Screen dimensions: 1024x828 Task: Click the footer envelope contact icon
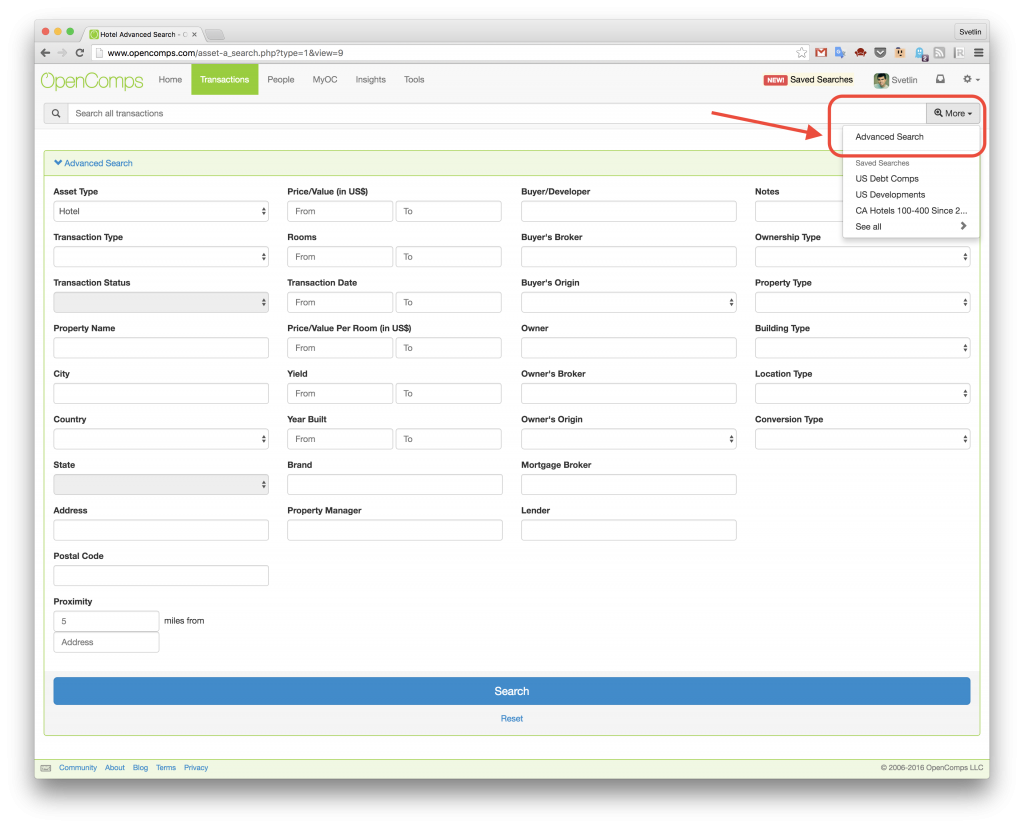click(46, 768)
